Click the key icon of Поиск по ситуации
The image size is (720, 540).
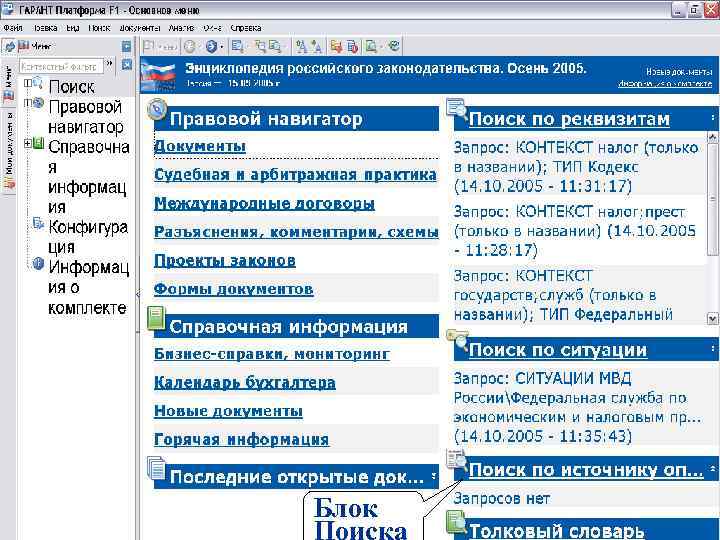[457, 339]
